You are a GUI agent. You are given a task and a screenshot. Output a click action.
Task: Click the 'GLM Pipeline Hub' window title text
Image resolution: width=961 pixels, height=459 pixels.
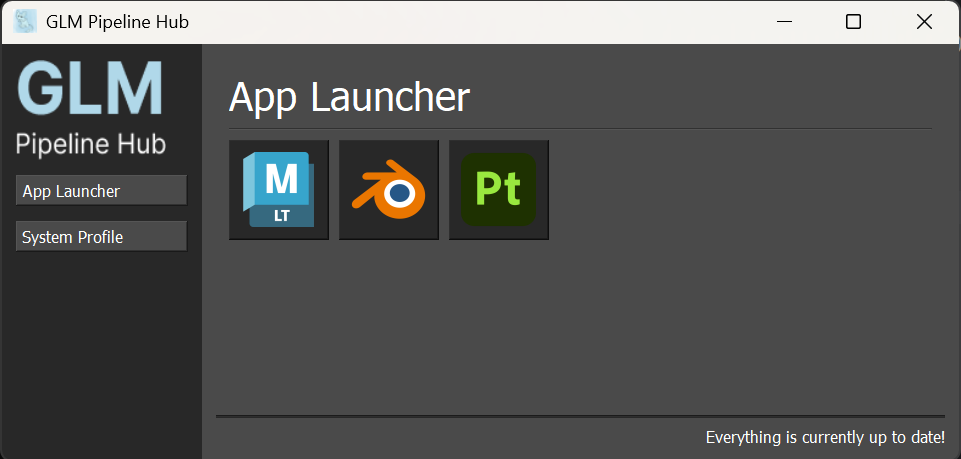coord(117,21)
